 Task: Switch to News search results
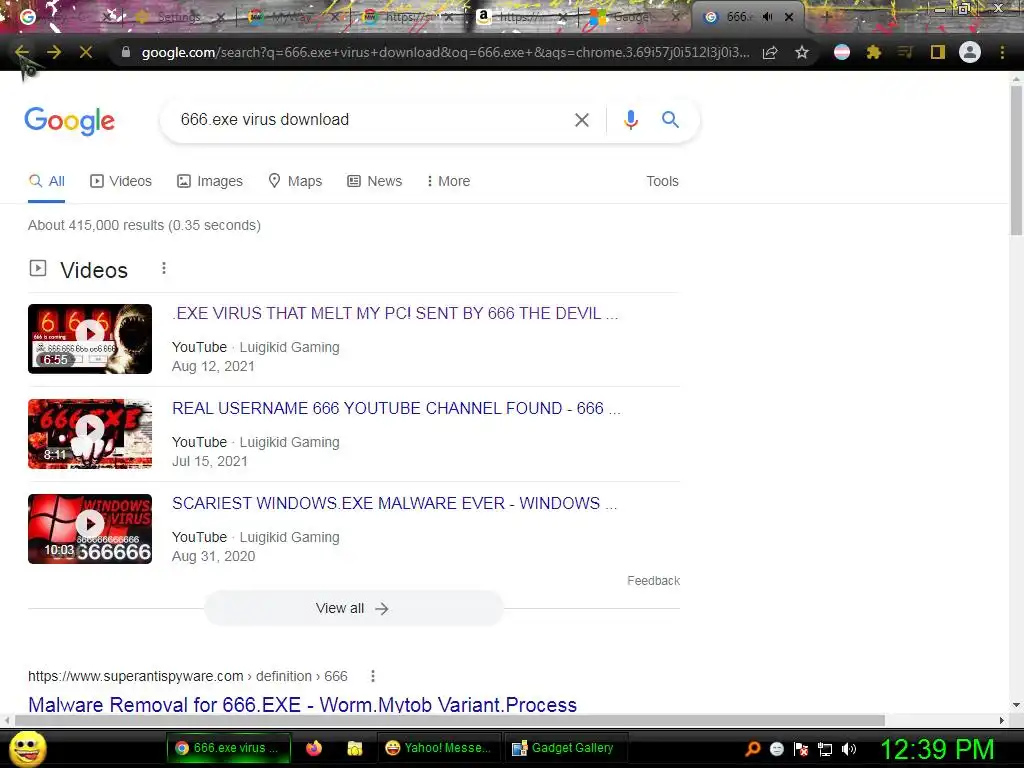pos(374,181)
